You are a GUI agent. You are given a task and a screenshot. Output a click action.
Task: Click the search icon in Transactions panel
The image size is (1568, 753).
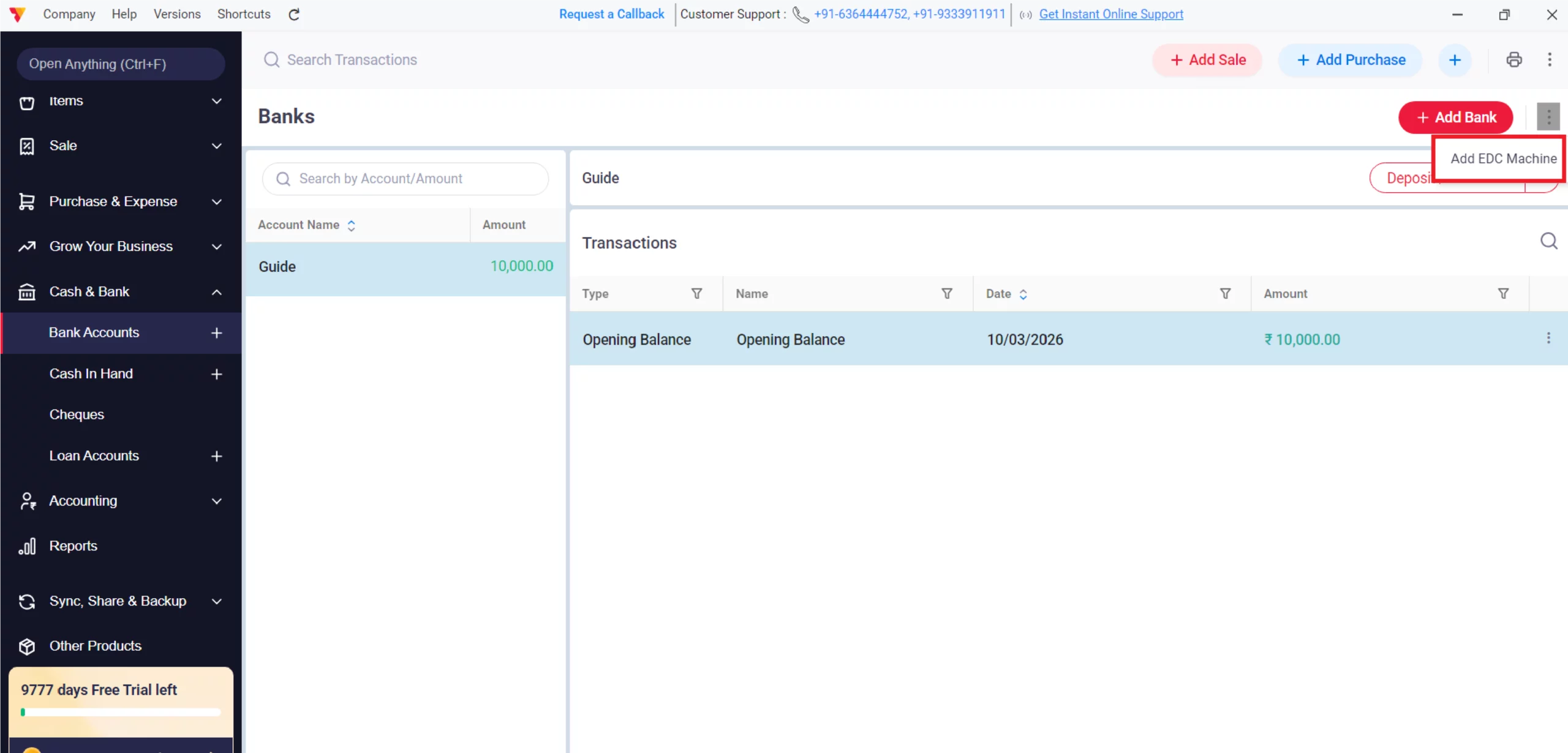tap(1549, 241)
